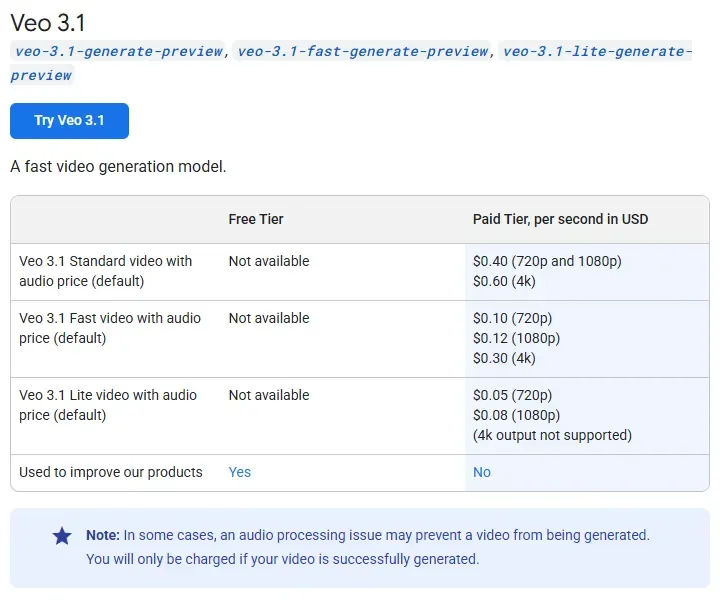Click the Veo 3.1 Fast video row label
The height and width of the screenshot is (600, 720).
(x=110, y=328)
